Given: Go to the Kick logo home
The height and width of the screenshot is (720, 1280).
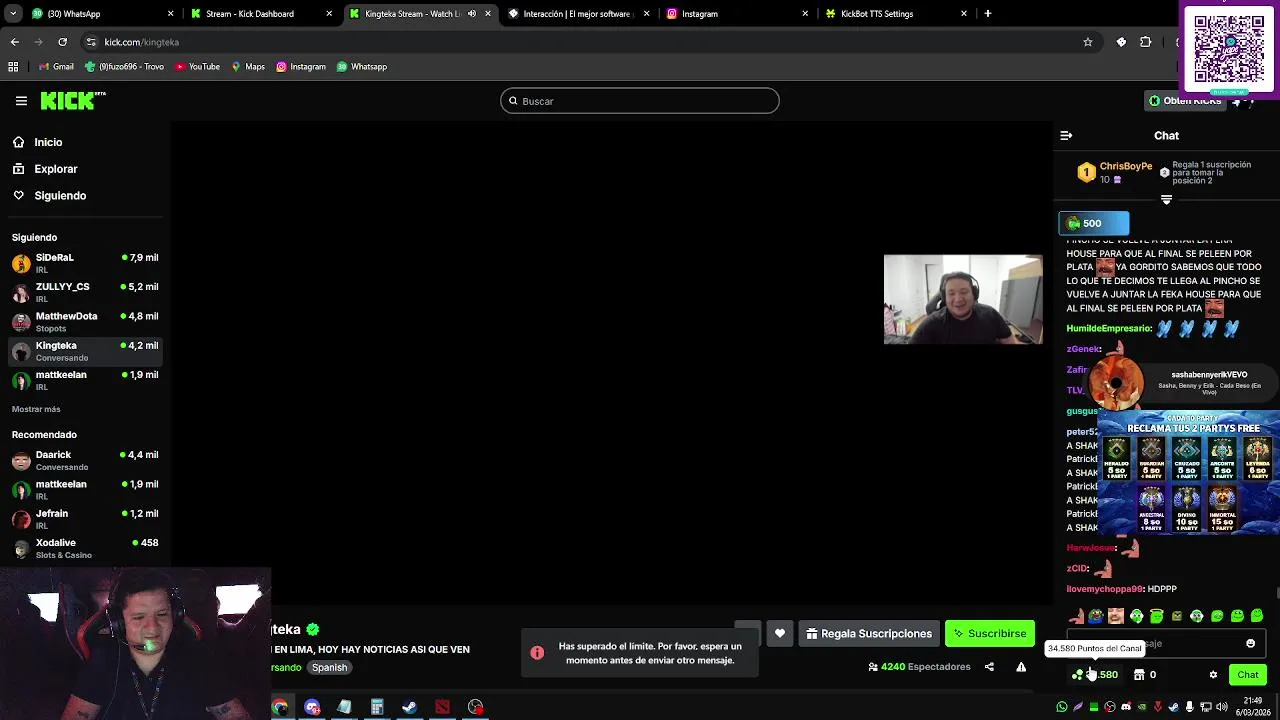Looking at the screenshot, I should pyautogui.click(x=73, y=100).
